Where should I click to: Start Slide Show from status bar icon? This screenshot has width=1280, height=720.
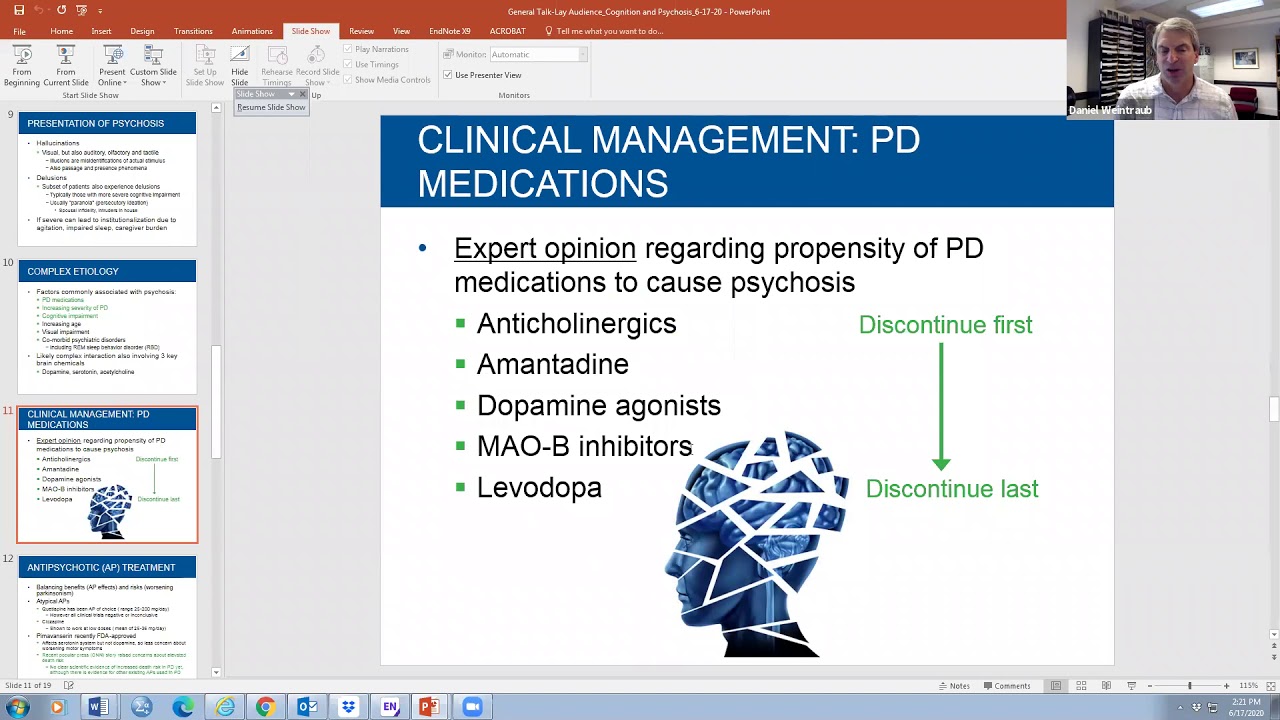(x=1131, y=686)
